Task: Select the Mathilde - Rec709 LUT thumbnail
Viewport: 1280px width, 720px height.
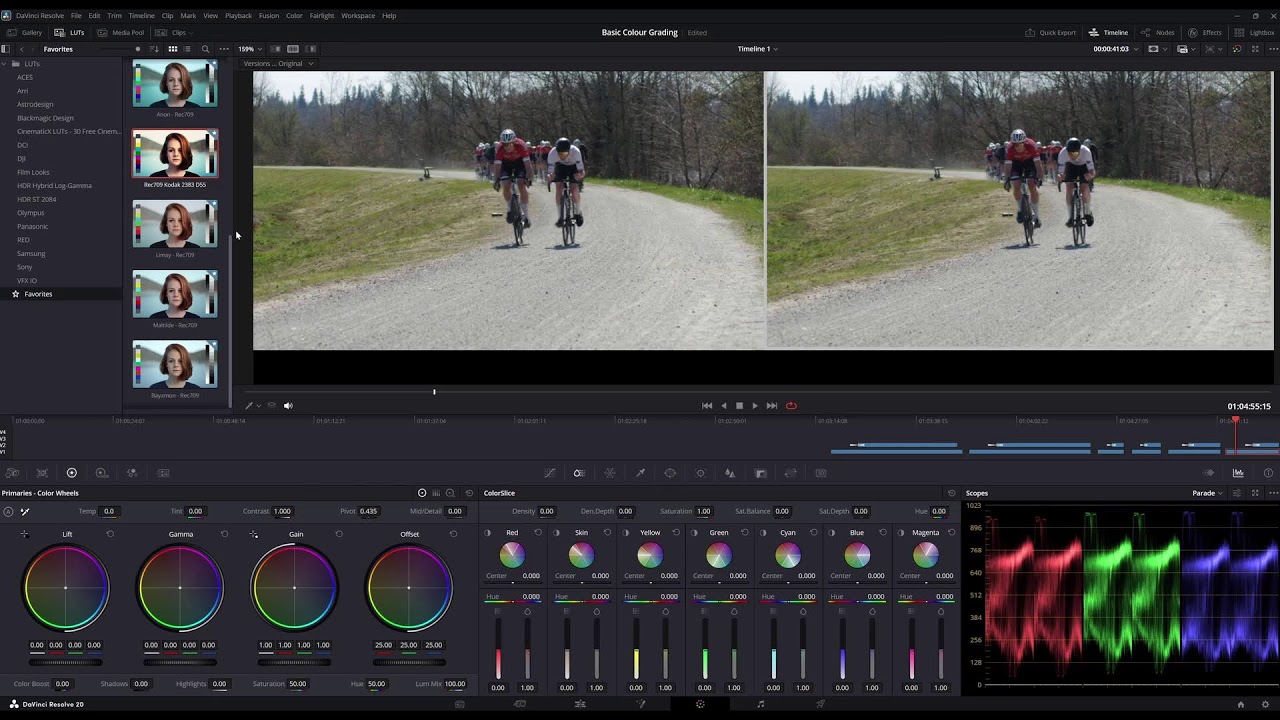Action: coord(175,295)
